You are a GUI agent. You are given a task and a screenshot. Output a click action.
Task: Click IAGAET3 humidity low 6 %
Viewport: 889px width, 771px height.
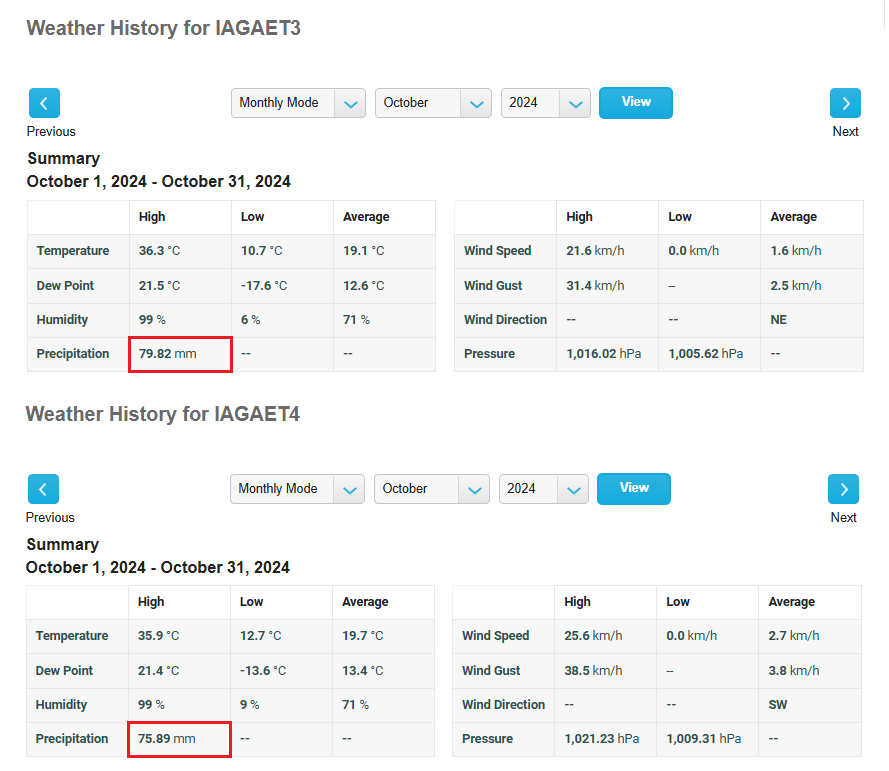point(251,320)
